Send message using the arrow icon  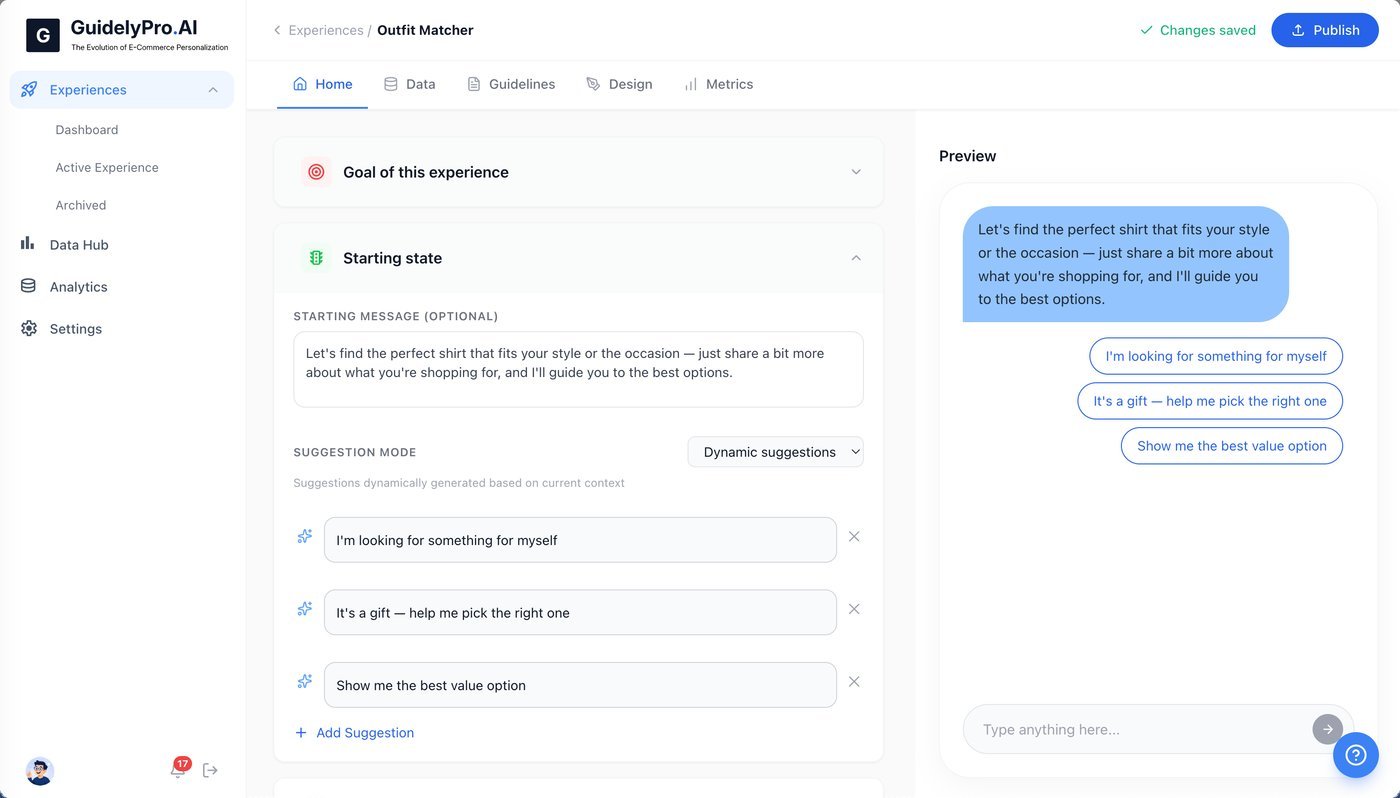point(1327,729)
